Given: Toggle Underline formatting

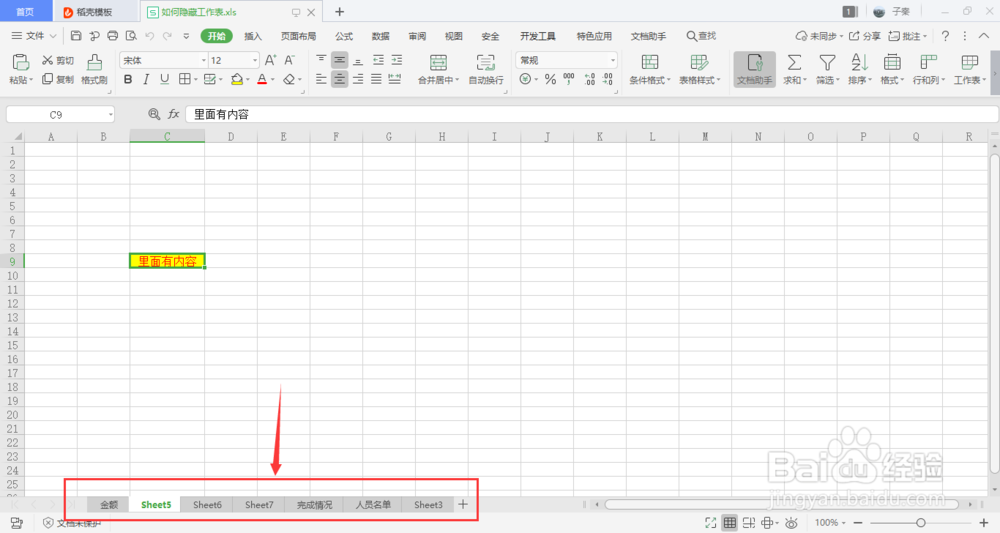Looking at the screenshot, I should (165, 79).
